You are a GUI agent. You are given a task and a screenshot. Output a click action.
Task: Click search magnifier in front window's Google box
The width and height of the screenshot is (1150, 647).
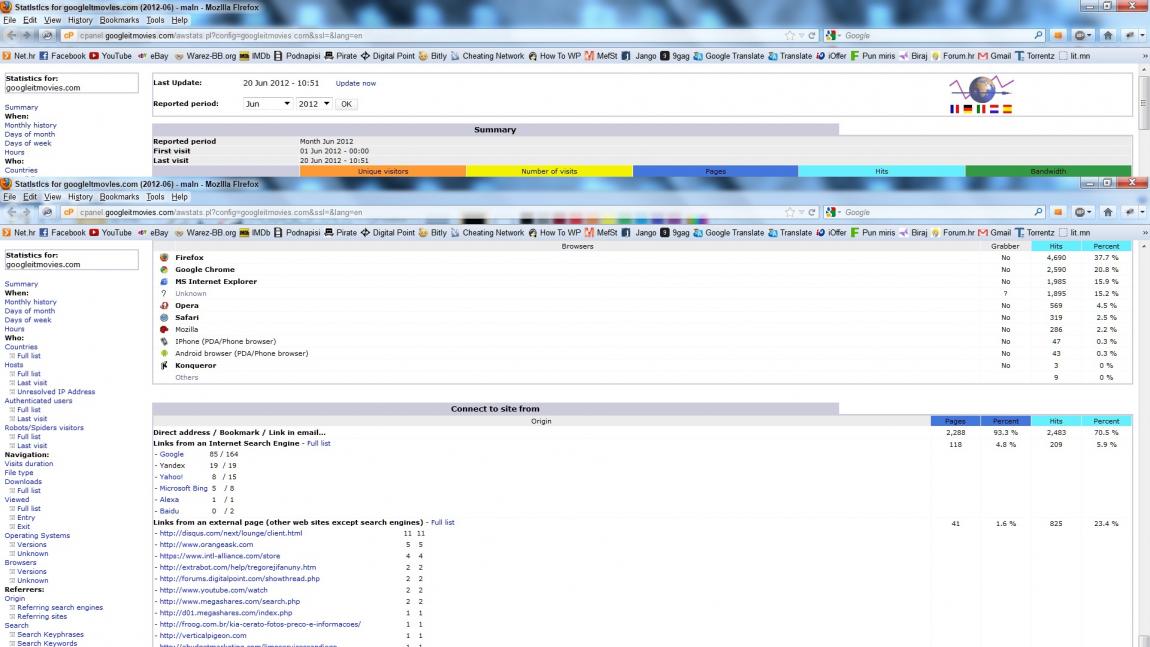pyautogui.click(x=1038, y=212)
